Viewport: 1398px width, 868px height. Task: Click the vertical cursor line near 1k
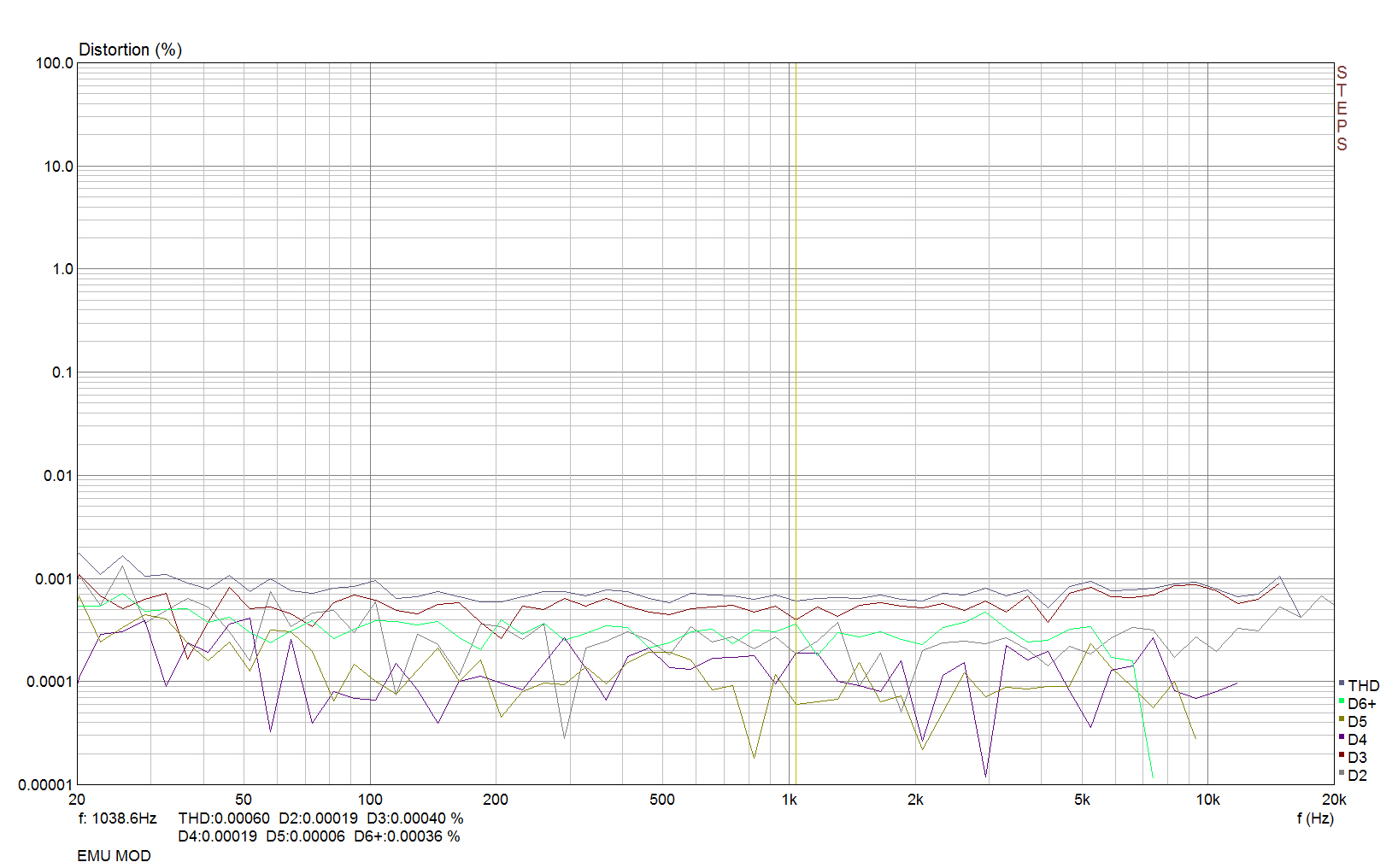(796, 424)
